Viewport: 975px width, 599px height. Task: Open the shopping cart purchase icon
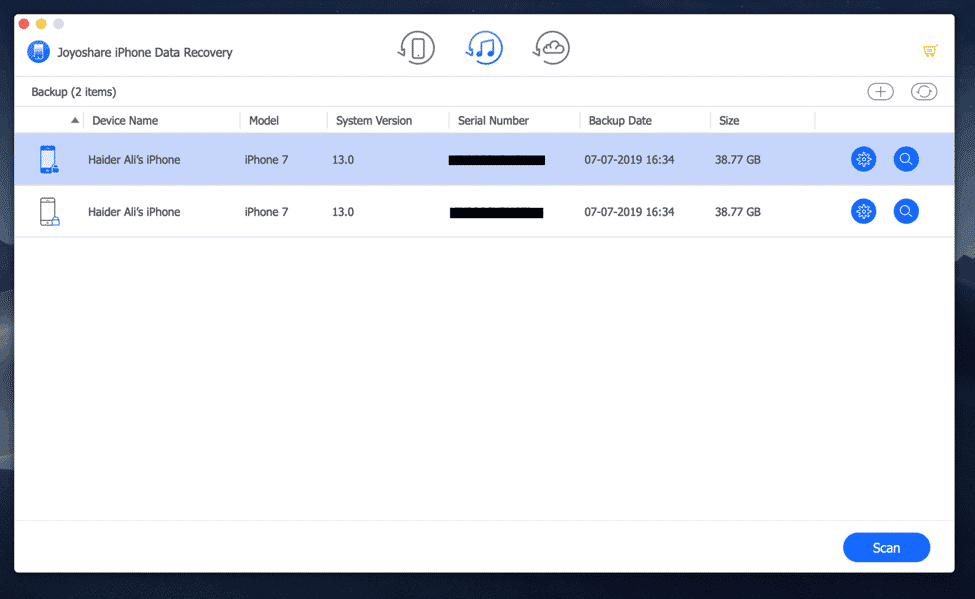929,51
